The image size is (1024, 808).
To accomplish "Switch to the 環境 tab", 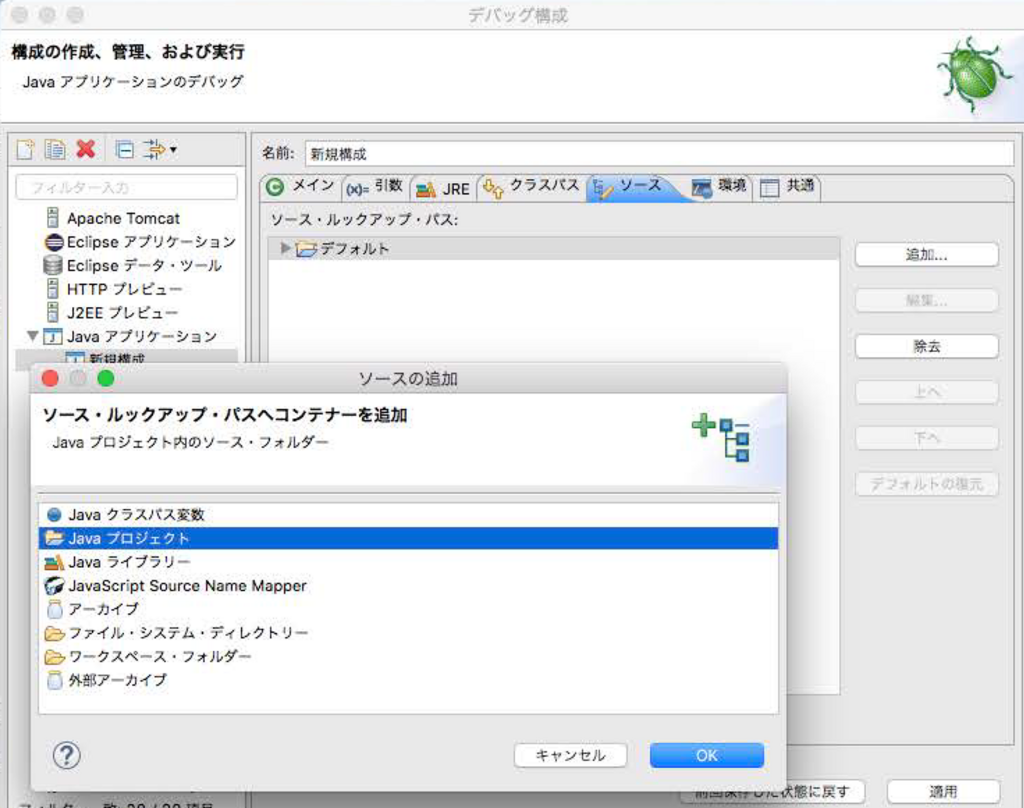I will coord(719,187).
